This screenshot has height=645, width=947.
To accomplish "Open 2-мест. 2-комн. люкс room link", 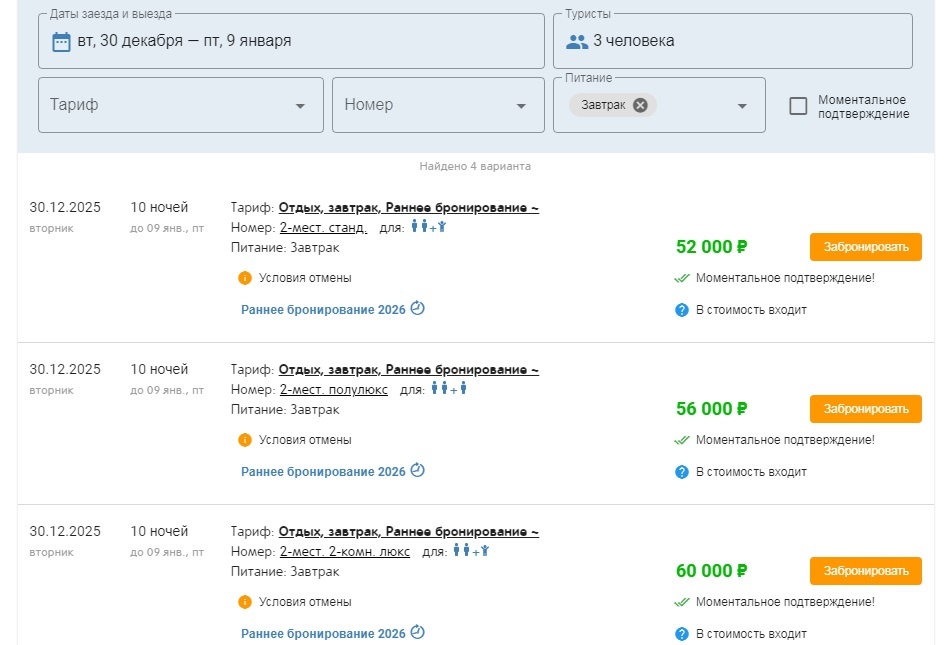I will (x=345, y=551).
